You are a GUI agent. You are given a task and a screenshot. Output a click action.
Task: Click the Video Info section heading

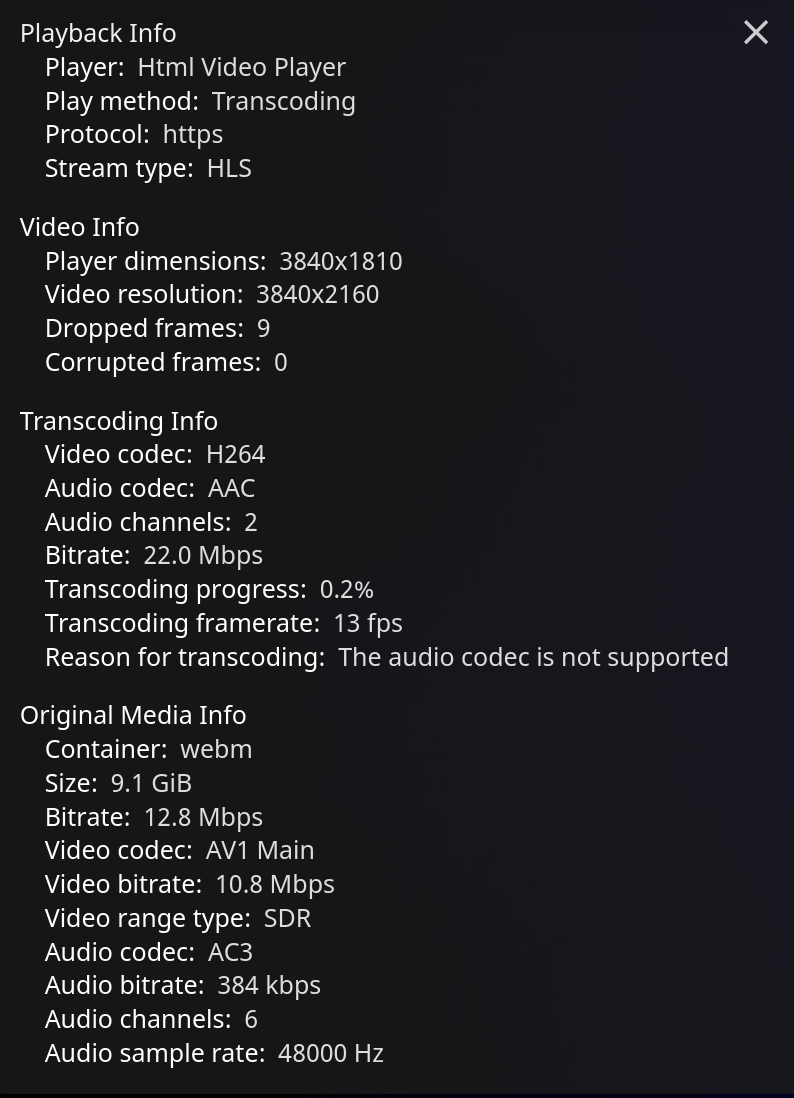click(79, 227)
